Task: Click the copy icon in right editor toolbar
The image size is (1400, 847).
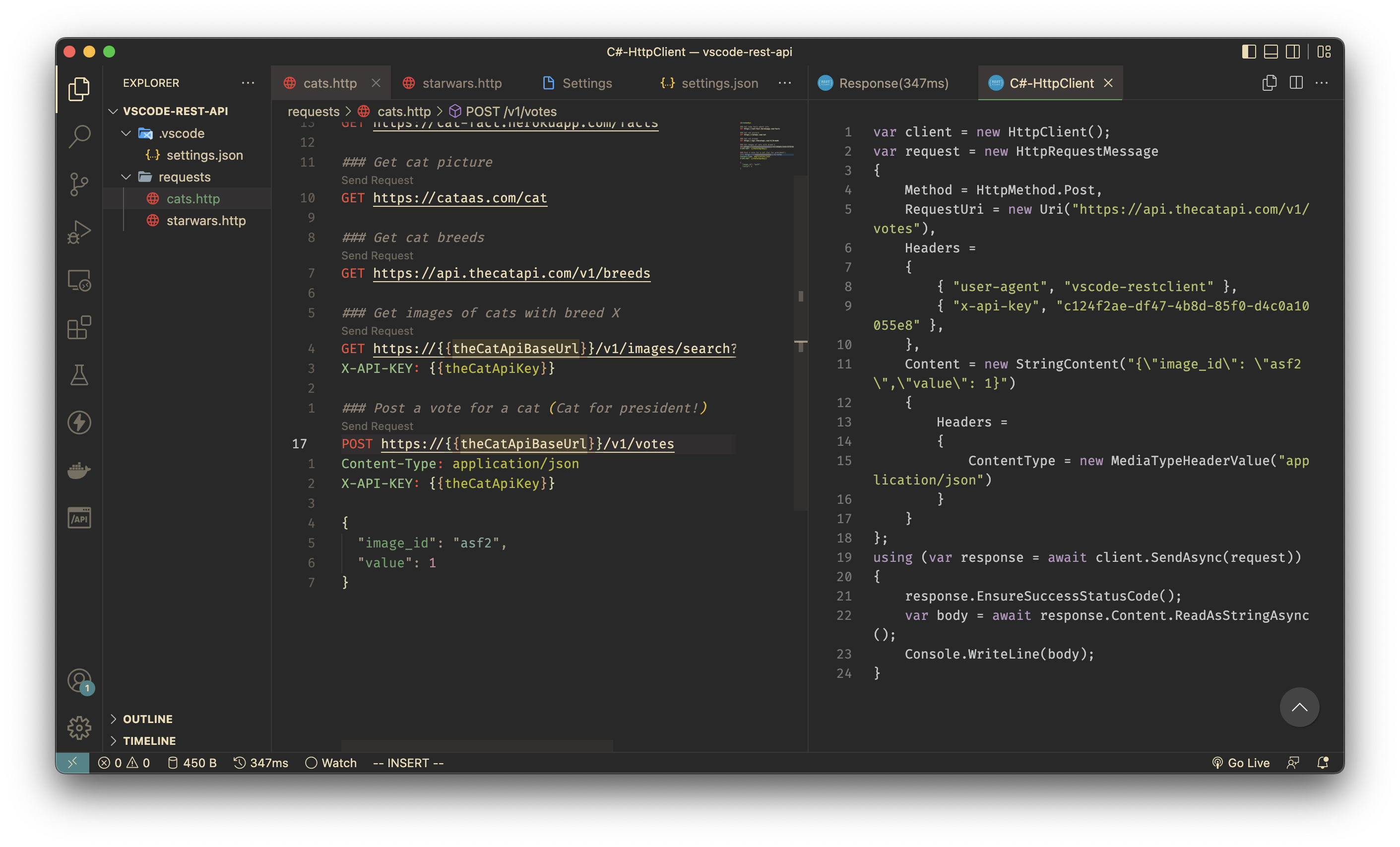Action: [x=1270, y=83]
